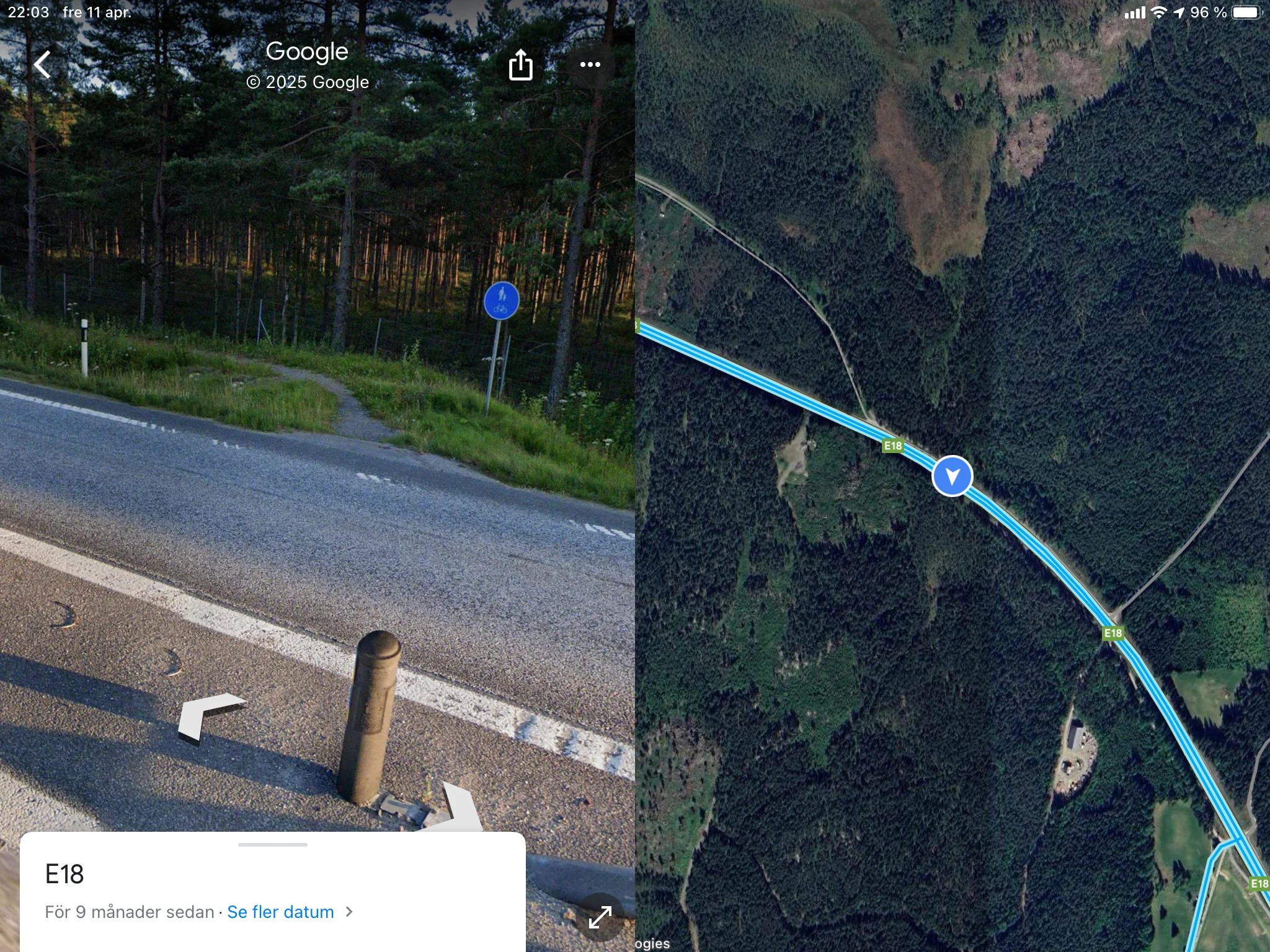Click the blue pedestrian and bicycle sign

click(x=501, y=301)
